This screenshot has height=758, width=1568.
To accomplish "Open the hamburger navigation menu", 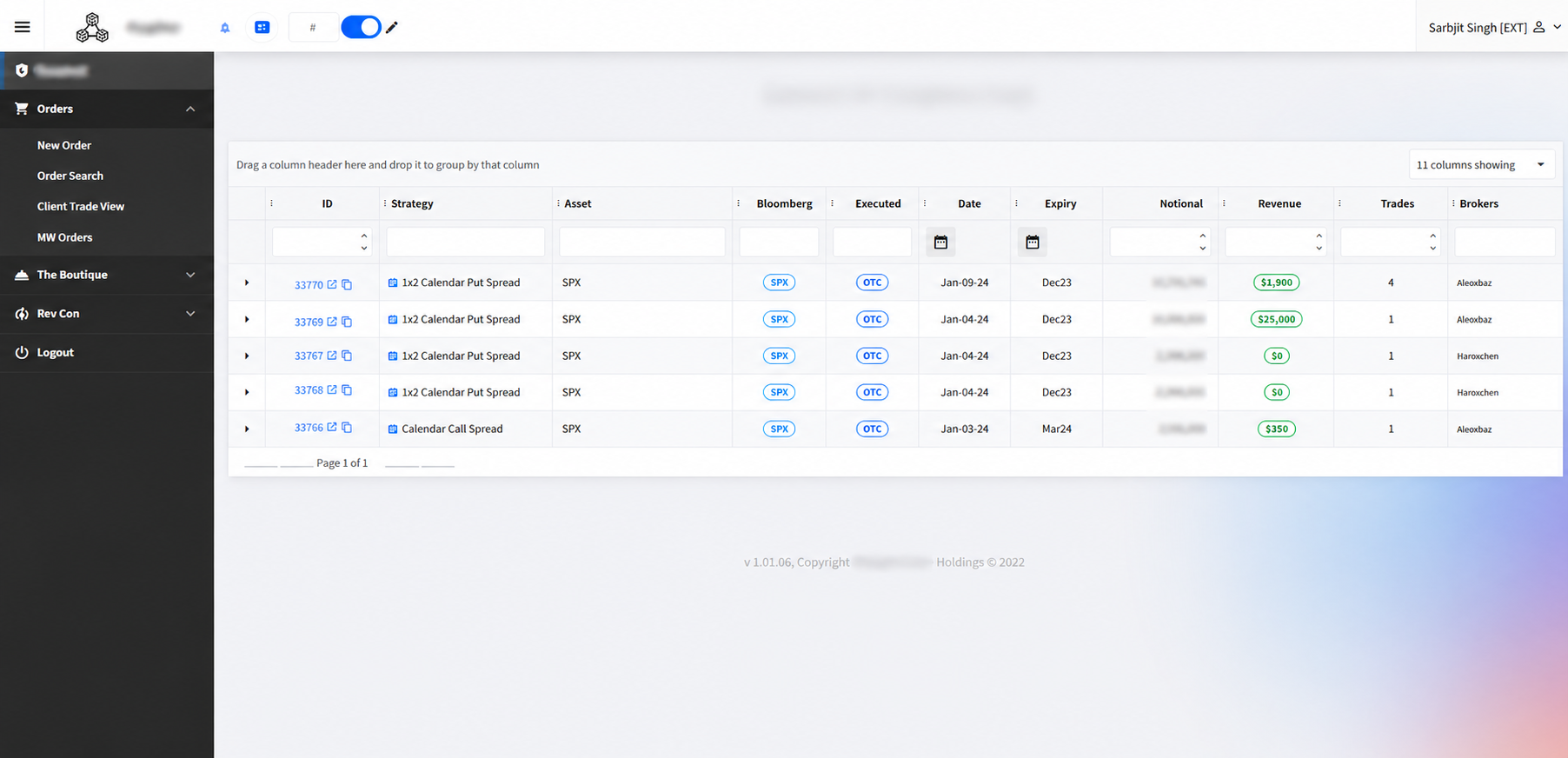I will click(23, 27).
